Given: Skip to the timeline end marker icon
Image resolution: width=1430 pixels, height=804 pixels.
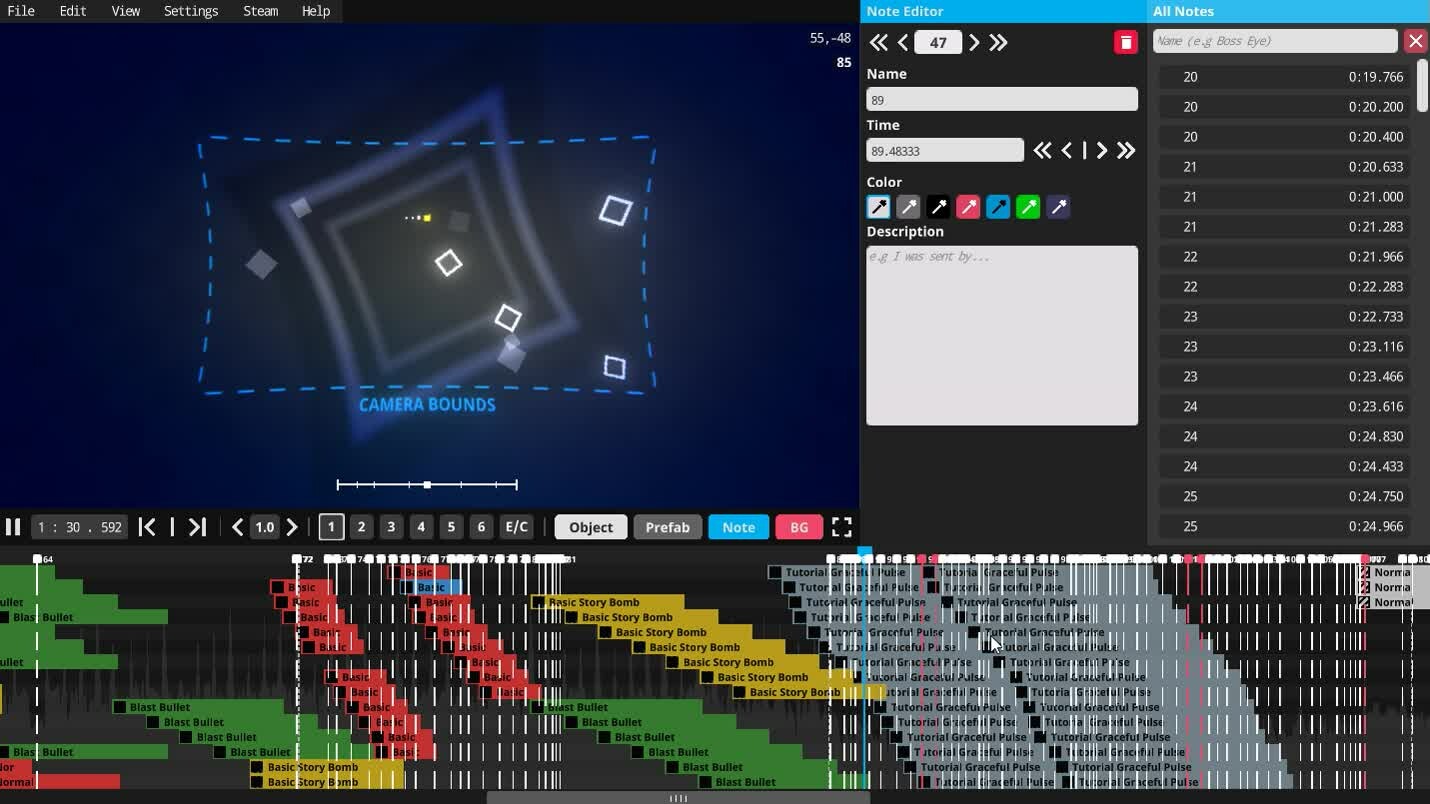Looking at the screenshot, I should coord(197,527).
